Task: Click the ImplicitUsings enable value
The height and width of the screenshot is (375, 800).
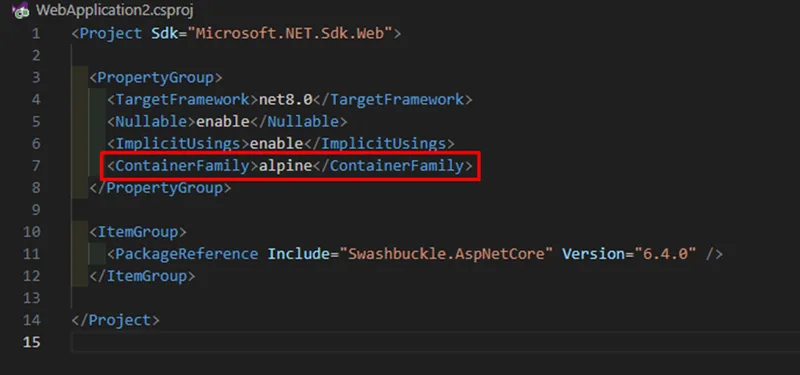Action: point(276,143)
